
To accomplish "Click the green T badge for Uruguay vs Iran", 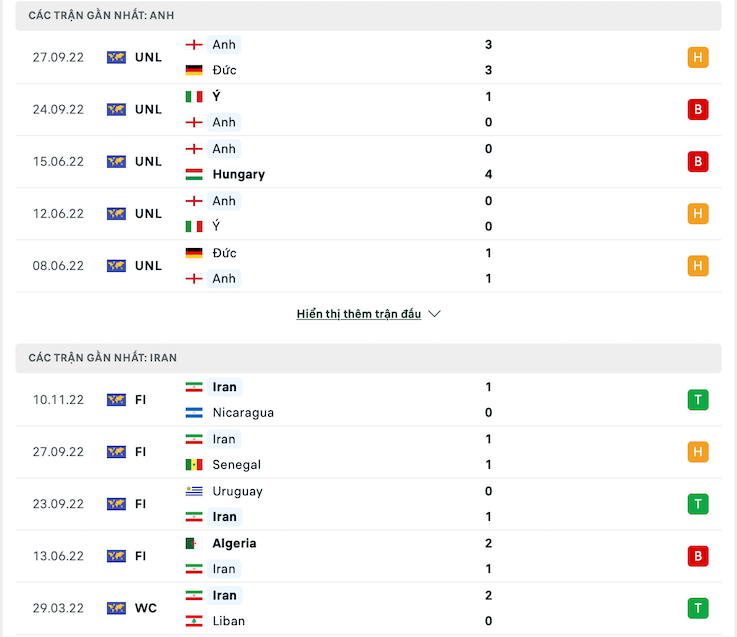I will click(x=698, y=504).
